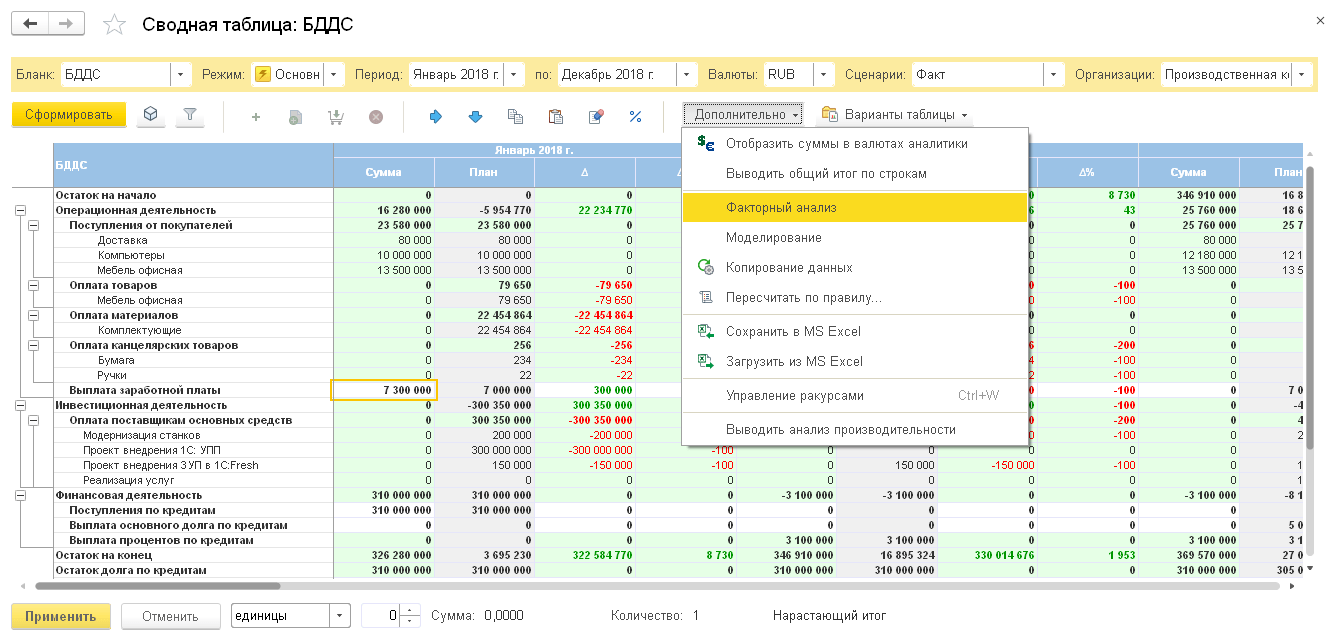1336x641 pixels.
Task: Collapse the Инвестиционная деятельность row group
Action: tap(19, 405)
